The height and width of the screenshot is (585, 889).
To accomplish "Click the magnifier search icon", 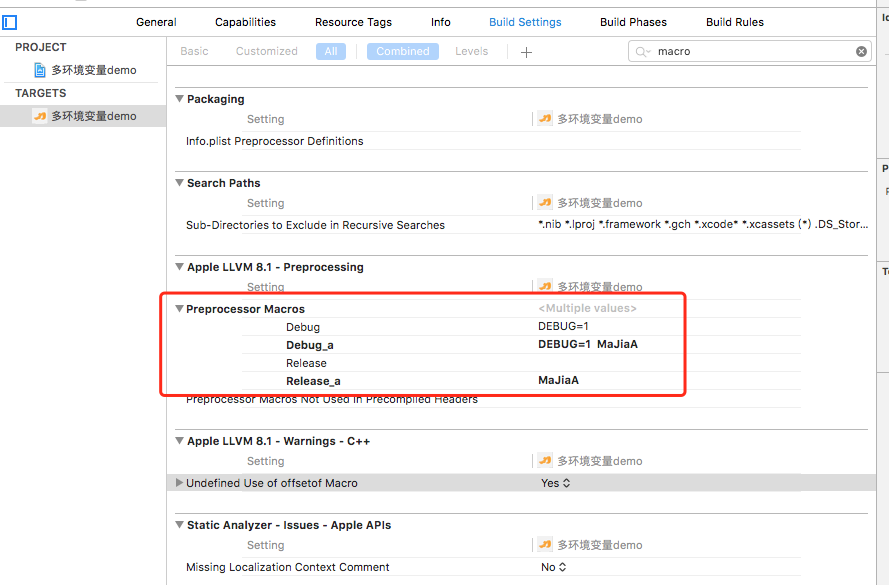I will pyautogui.click(x=642, y=52).
